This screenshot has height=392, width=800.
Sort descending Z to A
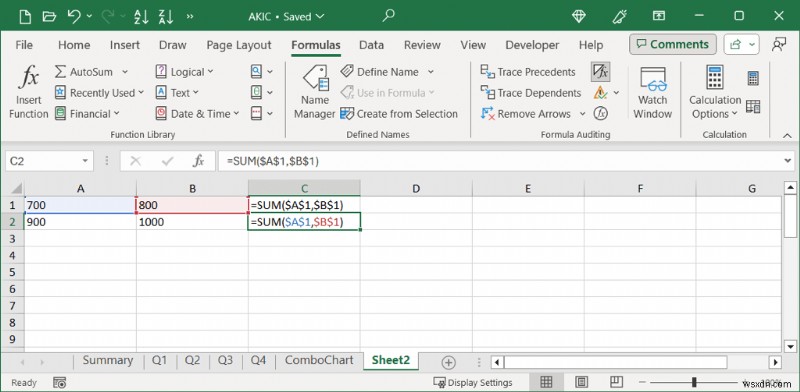point(166,16)
